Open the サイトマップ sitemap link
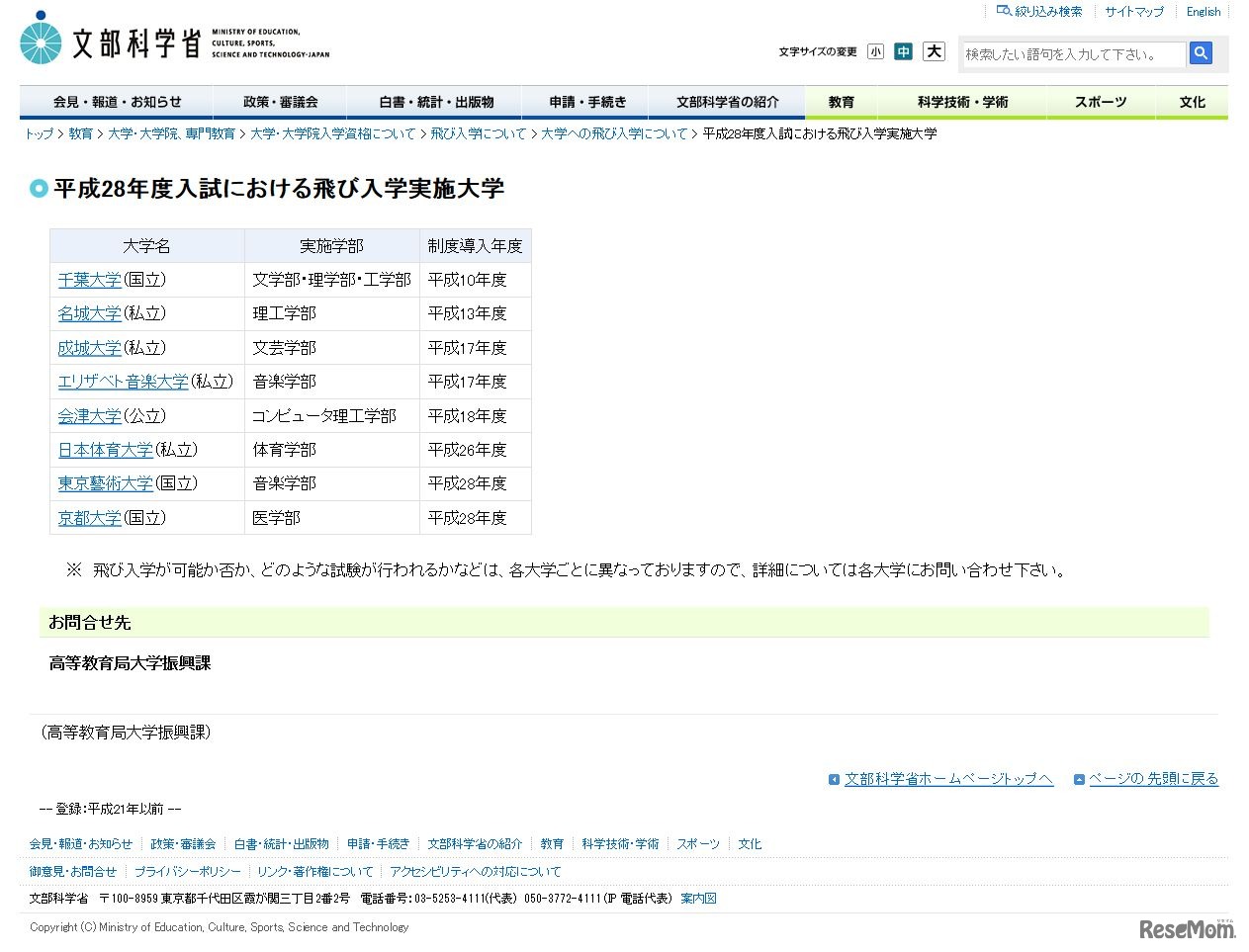The image size is (1249, 952). click(1133, 11)
